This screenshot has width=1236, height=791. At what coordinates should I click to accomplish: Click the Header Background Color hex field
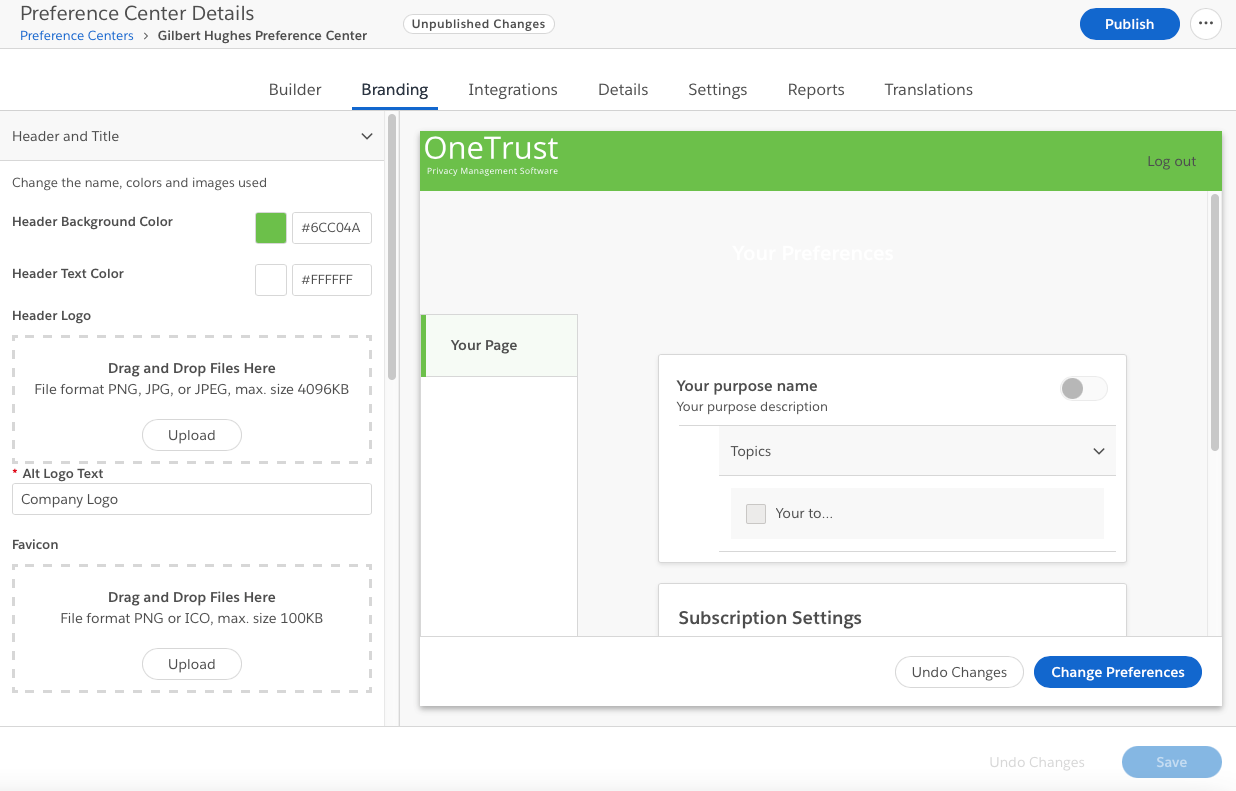click(x=331, y=228)
